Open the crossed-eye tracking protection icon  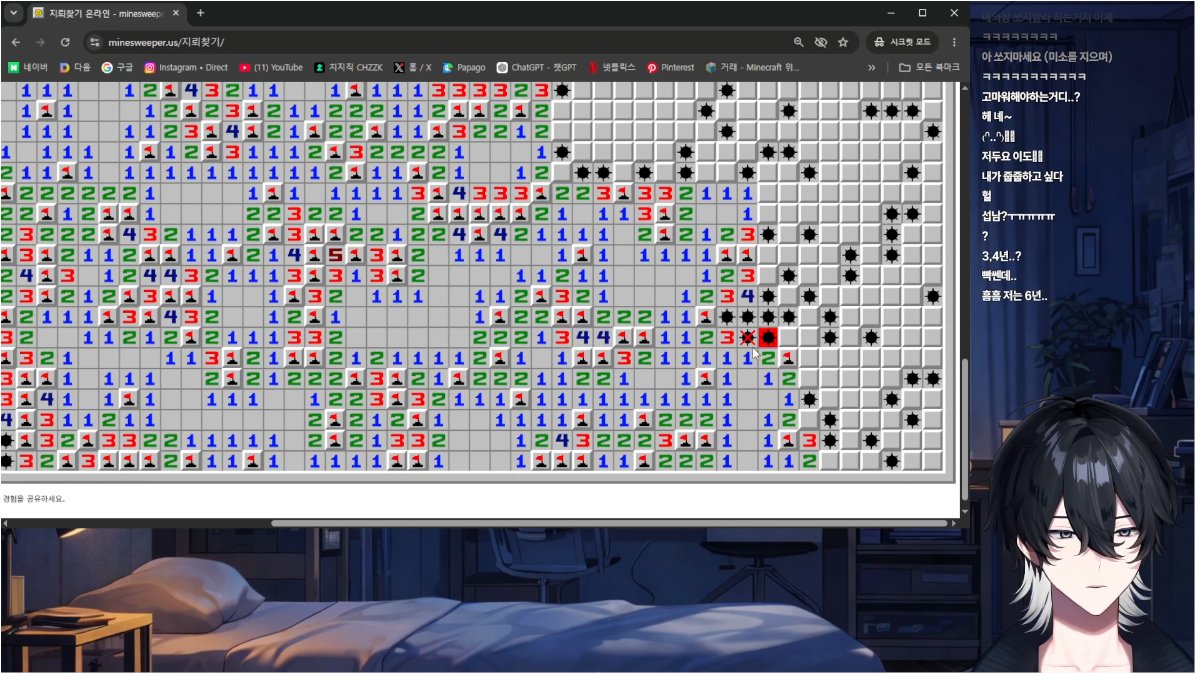pyautogui.click(x=821, y=42)
